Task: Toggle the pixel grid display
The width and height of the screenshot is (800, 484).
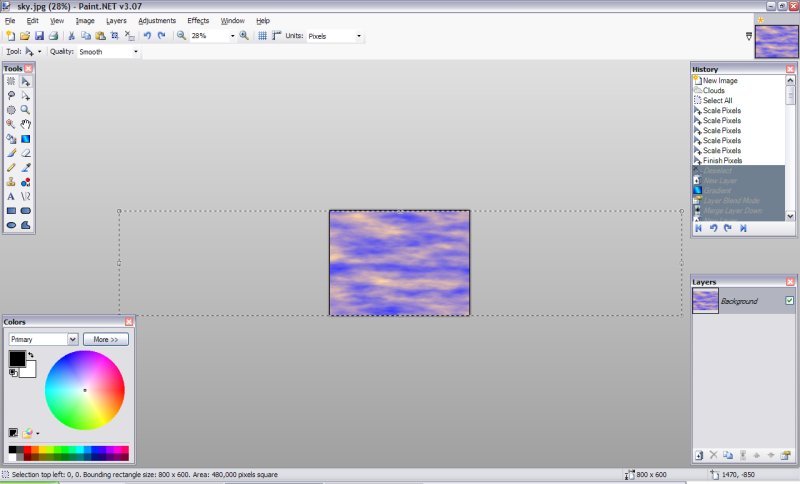Action: 262,36
